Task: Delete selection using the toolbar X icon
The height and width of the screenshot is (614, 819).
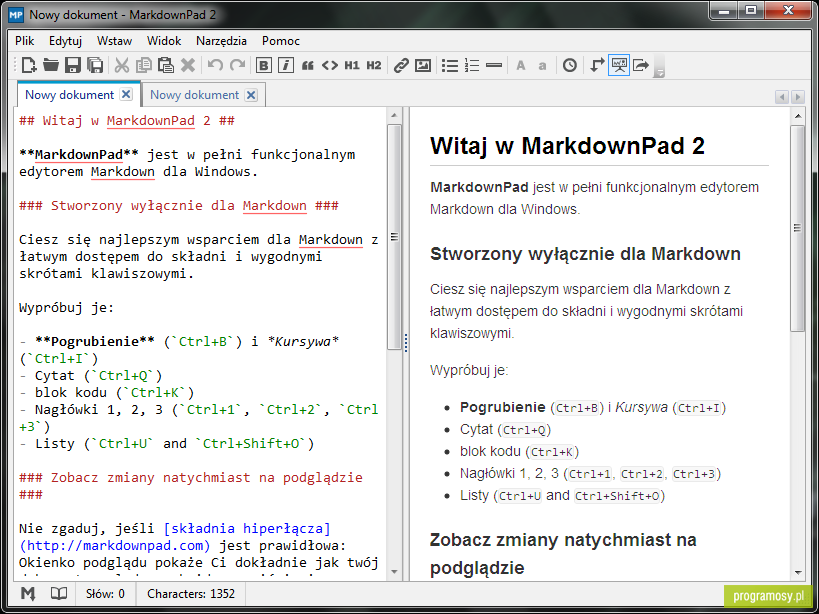Action: [188, 65]
